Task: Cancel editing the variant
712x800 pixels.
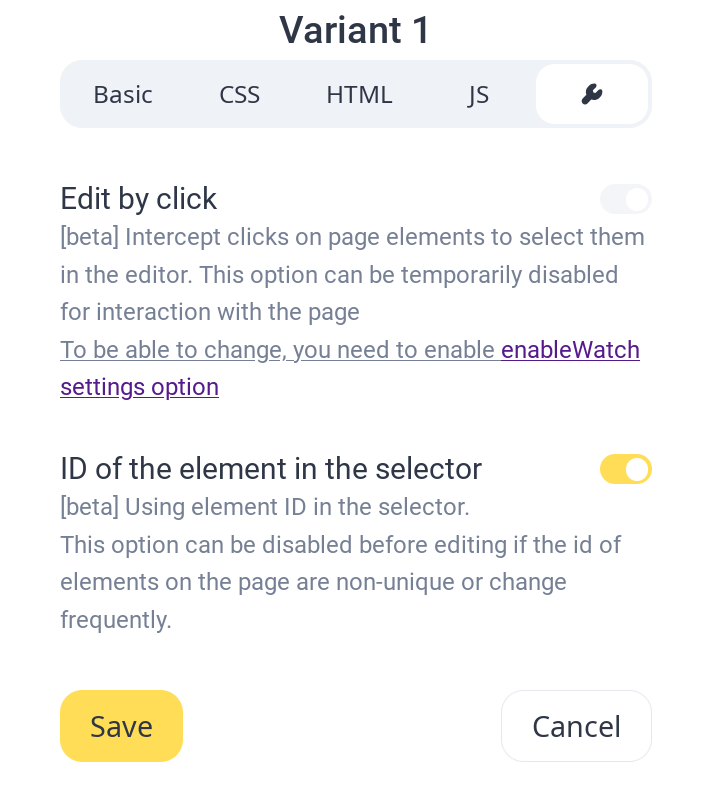Action: (x=576, y=726)
